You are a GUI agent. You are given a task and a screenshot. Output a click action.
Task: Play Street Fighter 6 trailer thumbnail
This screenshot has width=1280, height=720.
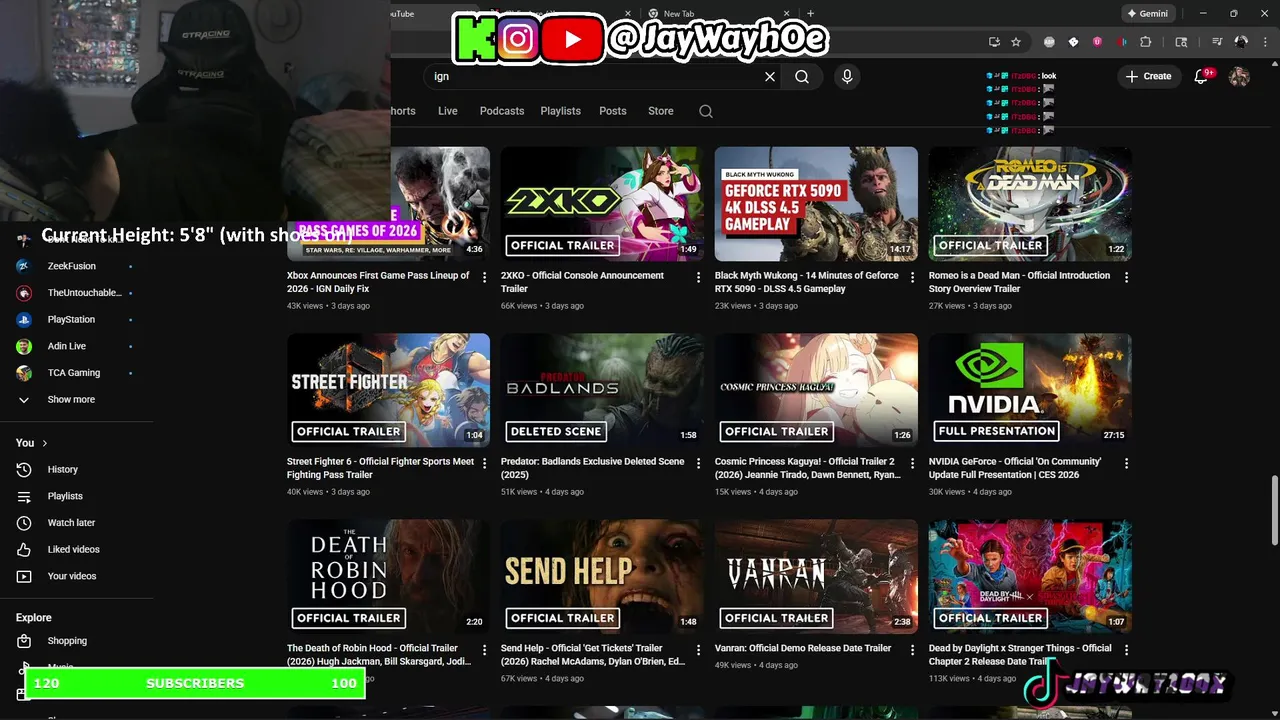click(x=388, y=390)
